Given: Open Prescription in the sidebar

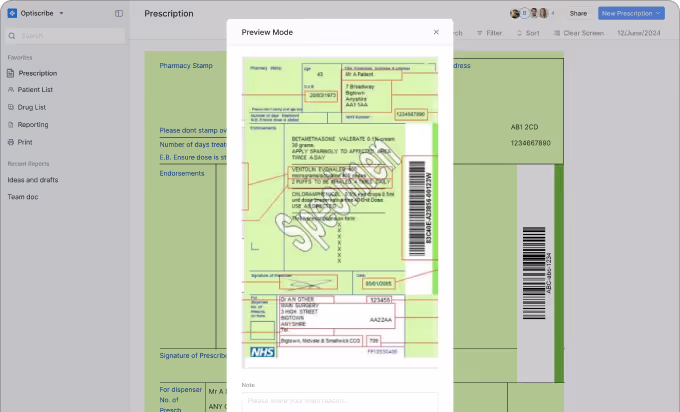Looking at the screenshot, I should [x=38, y=73].
